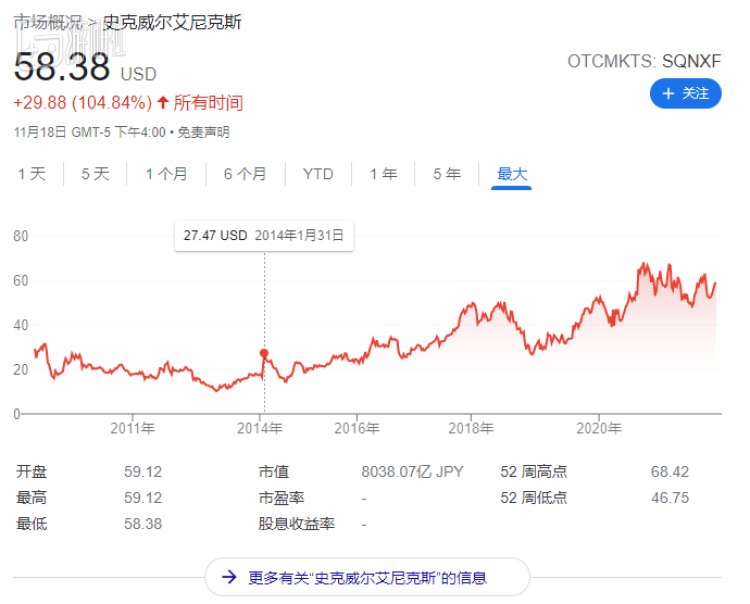This screenshot has height=604, width=750.
Task: Open the 市场概况 breadcrumb link
Action: (47, 21)
